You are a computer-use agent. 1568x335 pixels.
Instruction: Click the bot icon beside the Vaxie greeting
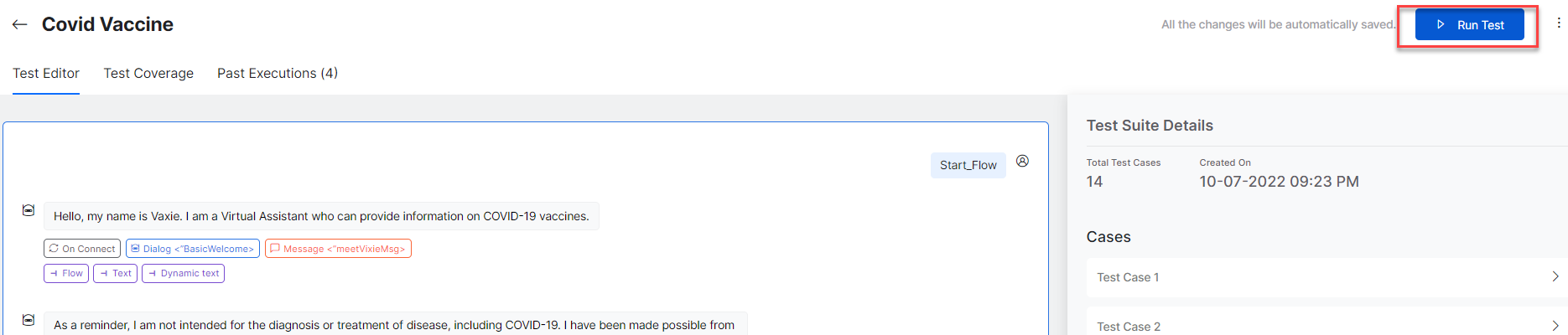coord(29,210)
